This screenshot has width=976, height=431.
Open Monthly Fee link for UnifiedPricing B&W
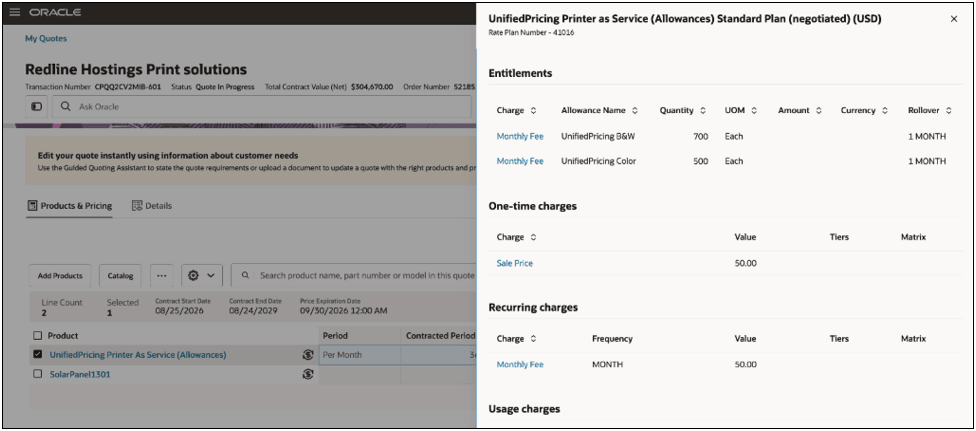(x=520, y=136)
